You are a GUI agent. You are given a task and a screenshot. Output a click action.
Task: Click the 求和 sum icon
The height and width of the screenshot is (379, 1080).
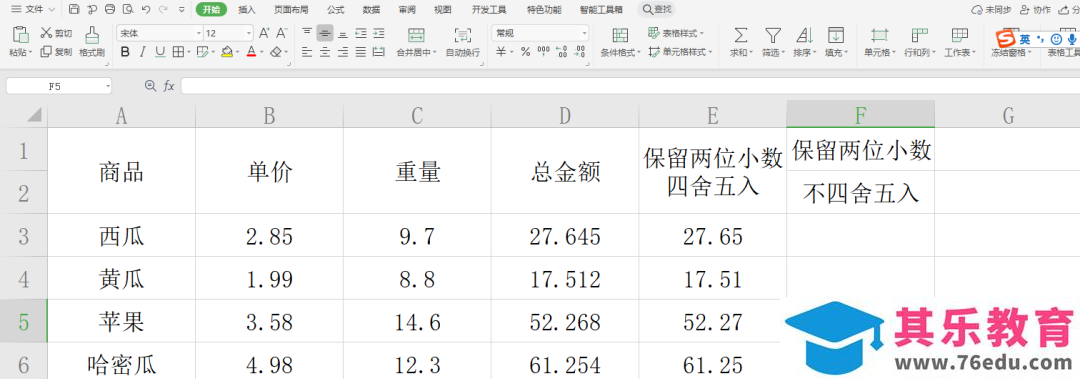[x=740, y=36]
